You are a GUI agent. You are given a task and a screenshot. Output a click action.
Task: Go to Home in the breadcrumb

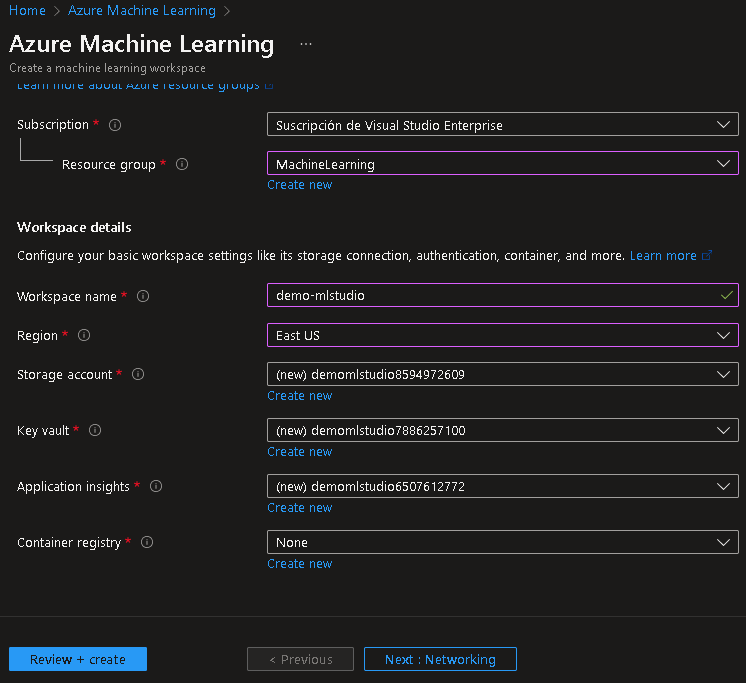coord(27,10)
